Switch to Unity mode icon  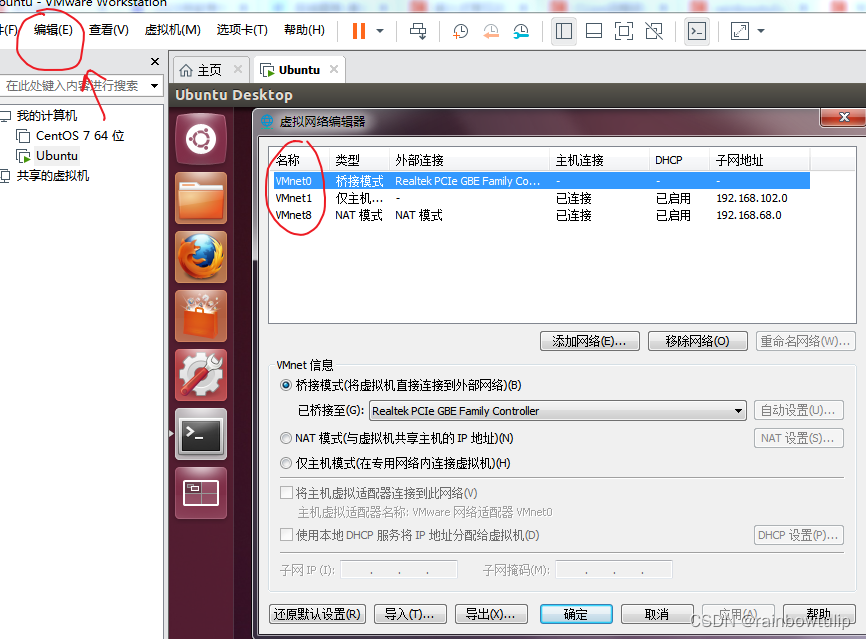654,31
